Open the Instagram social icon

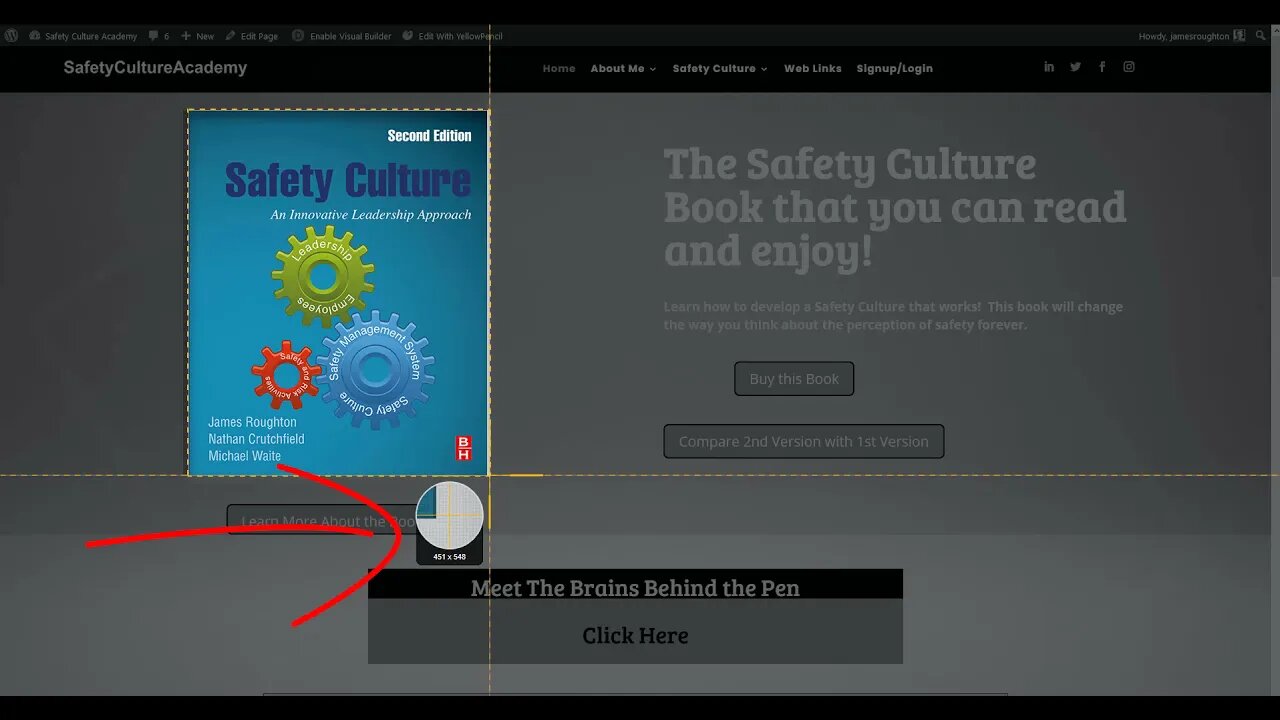1129,67
